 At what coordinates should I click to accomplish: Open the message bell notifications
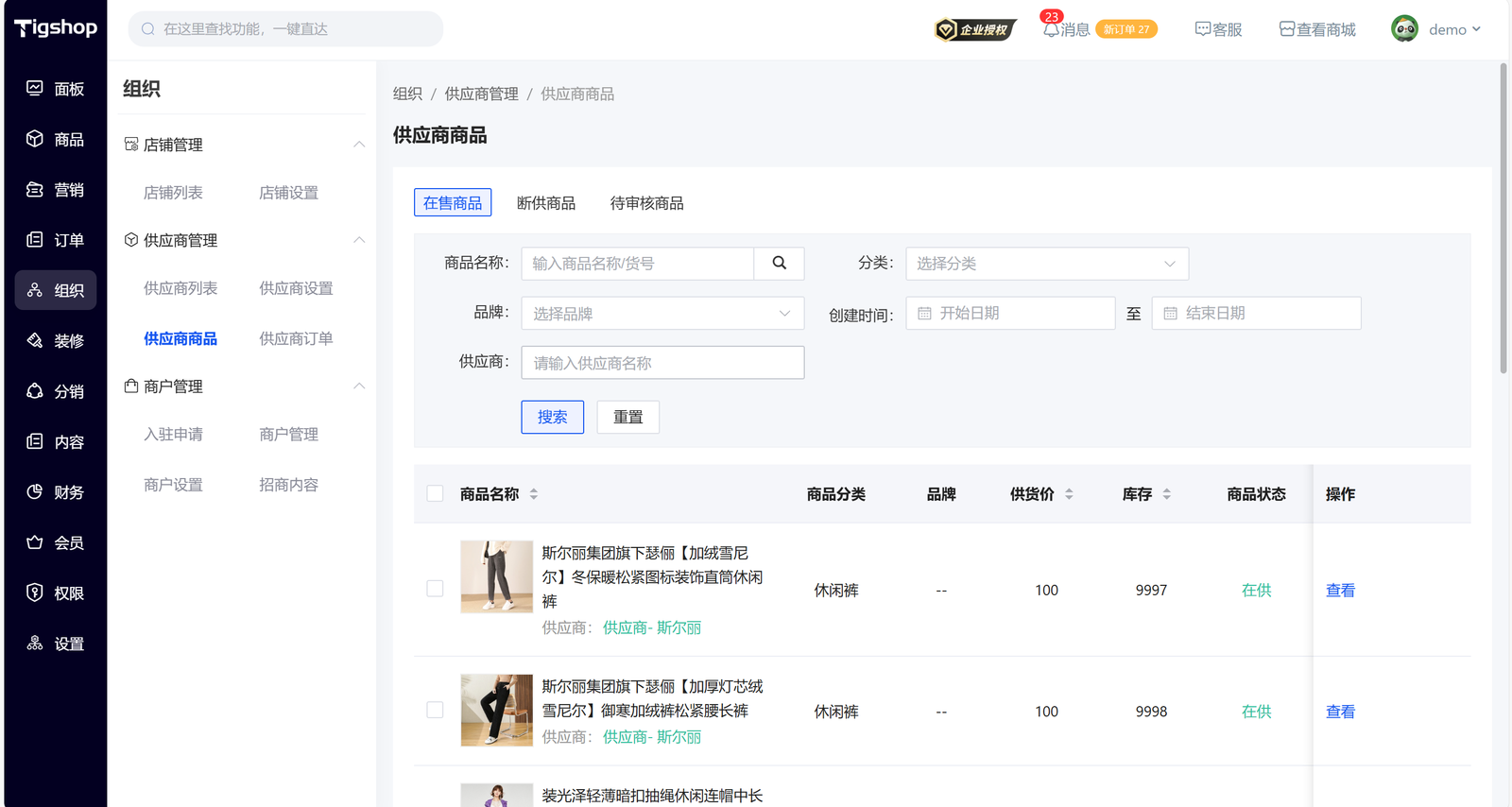click(x=1051, y=29)
